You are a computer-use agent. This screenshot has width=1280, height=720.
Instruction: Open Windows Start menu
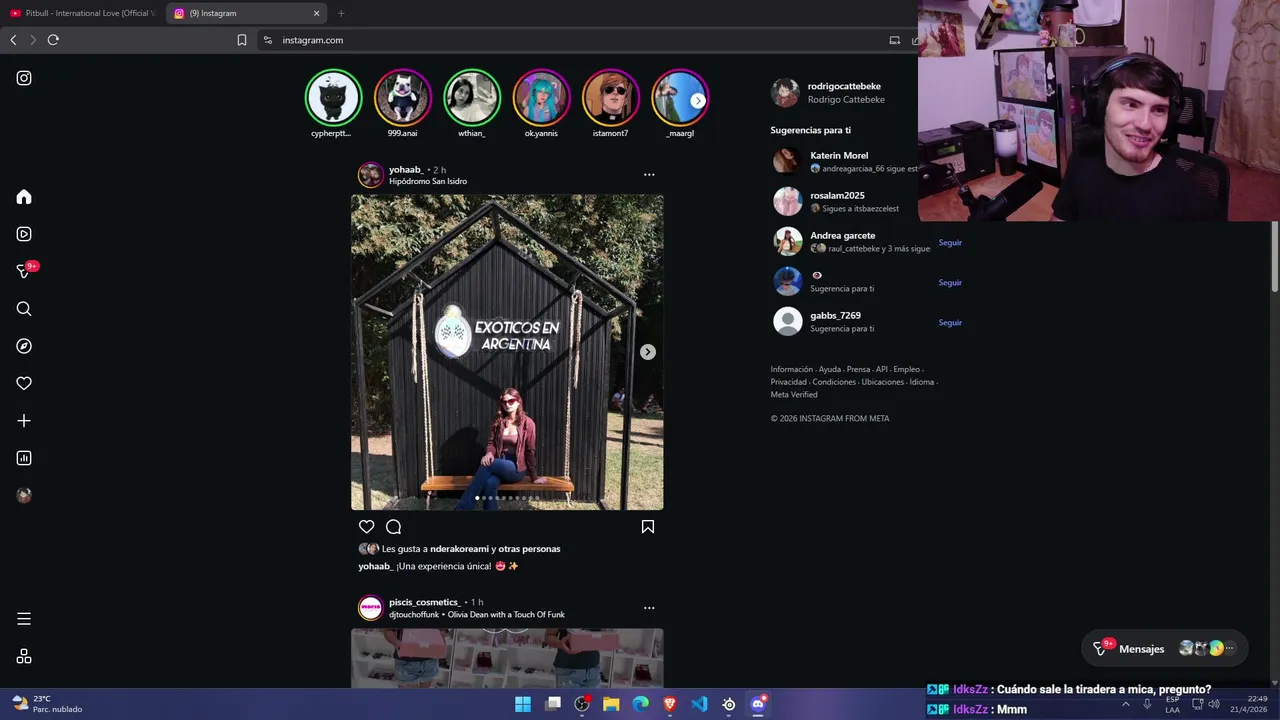click(x=523, y=704)
